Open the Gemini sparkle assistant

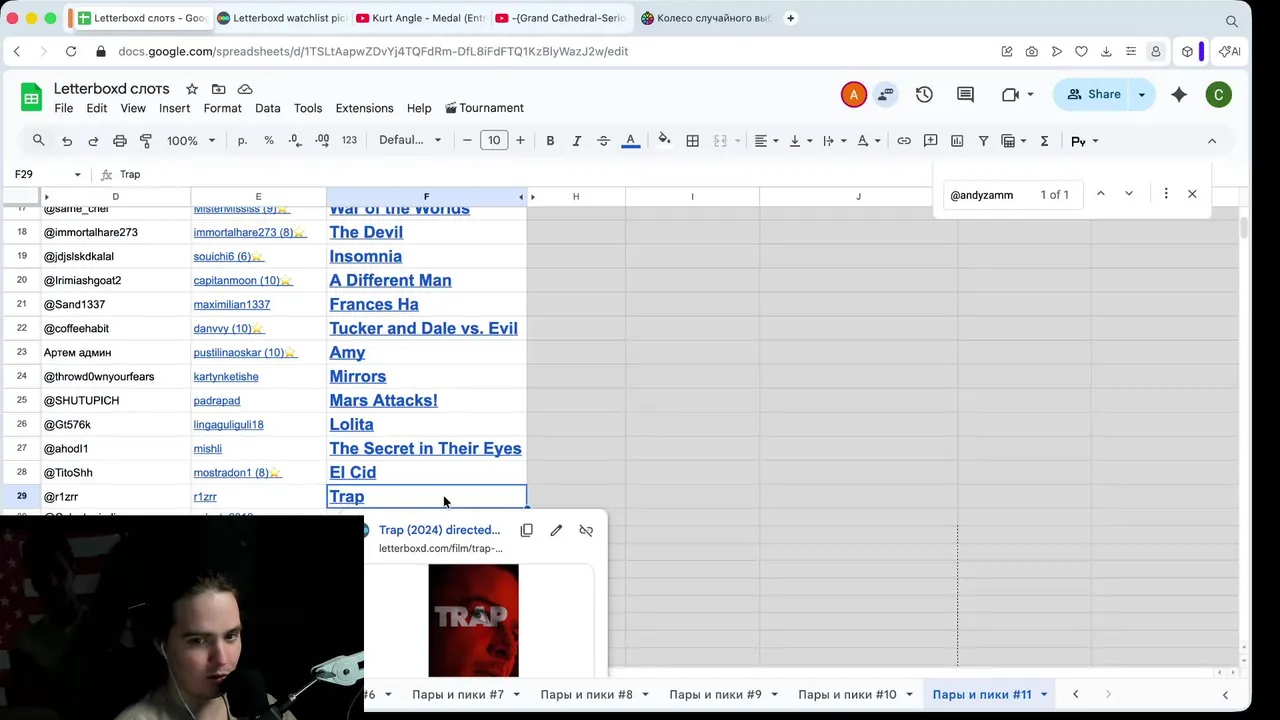(x=1179, y=94)
